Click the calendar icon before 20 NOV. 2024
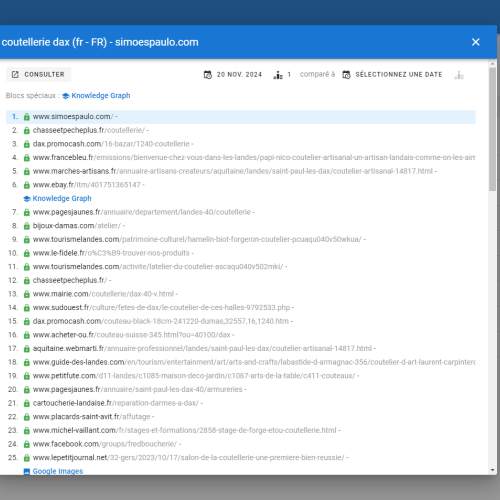500x500 pixels. pos(208,75)
